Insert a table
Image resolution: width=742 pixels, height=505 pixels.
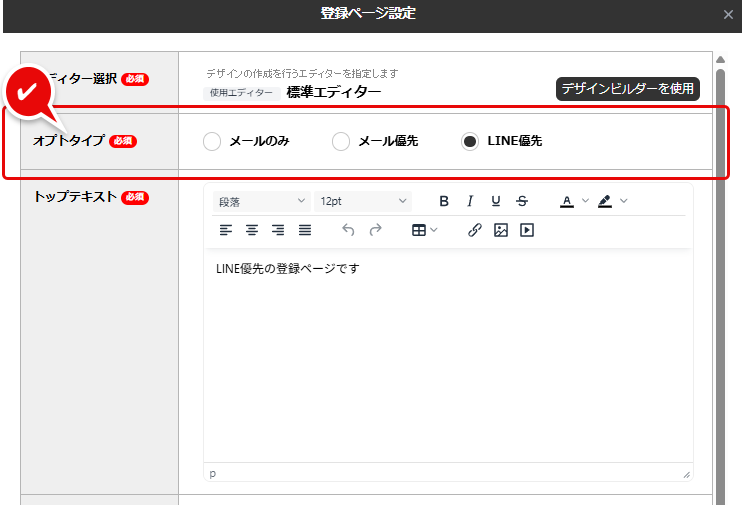click(419, 230)
